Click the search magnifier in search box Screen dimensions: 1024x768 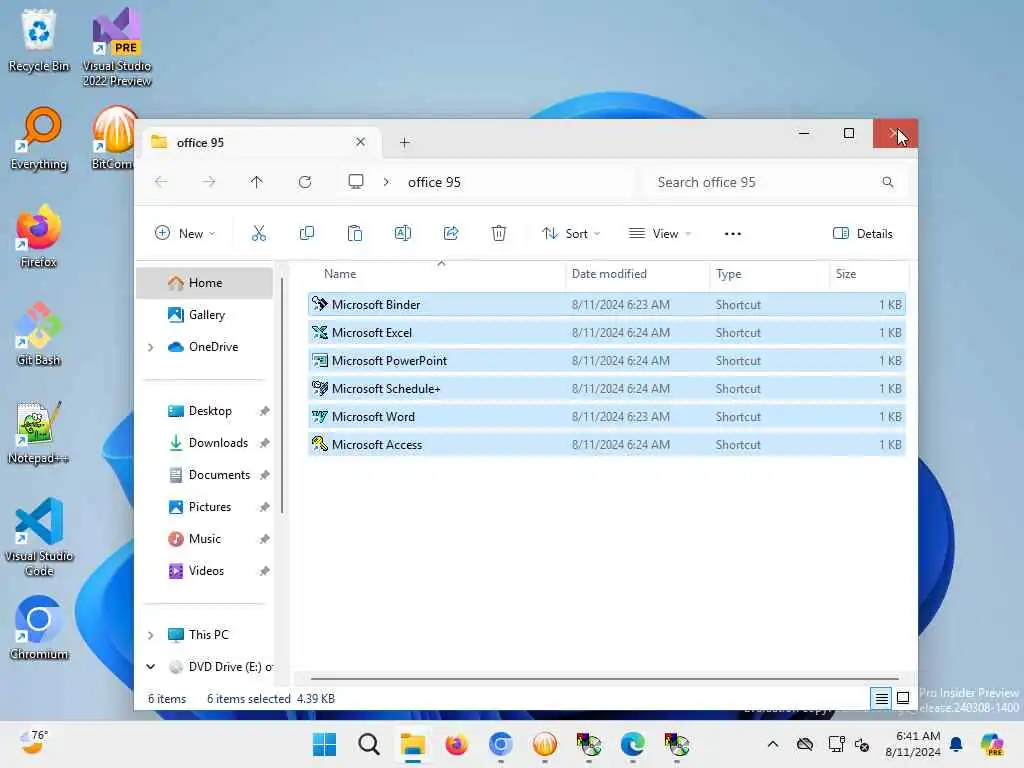point(888,182)
